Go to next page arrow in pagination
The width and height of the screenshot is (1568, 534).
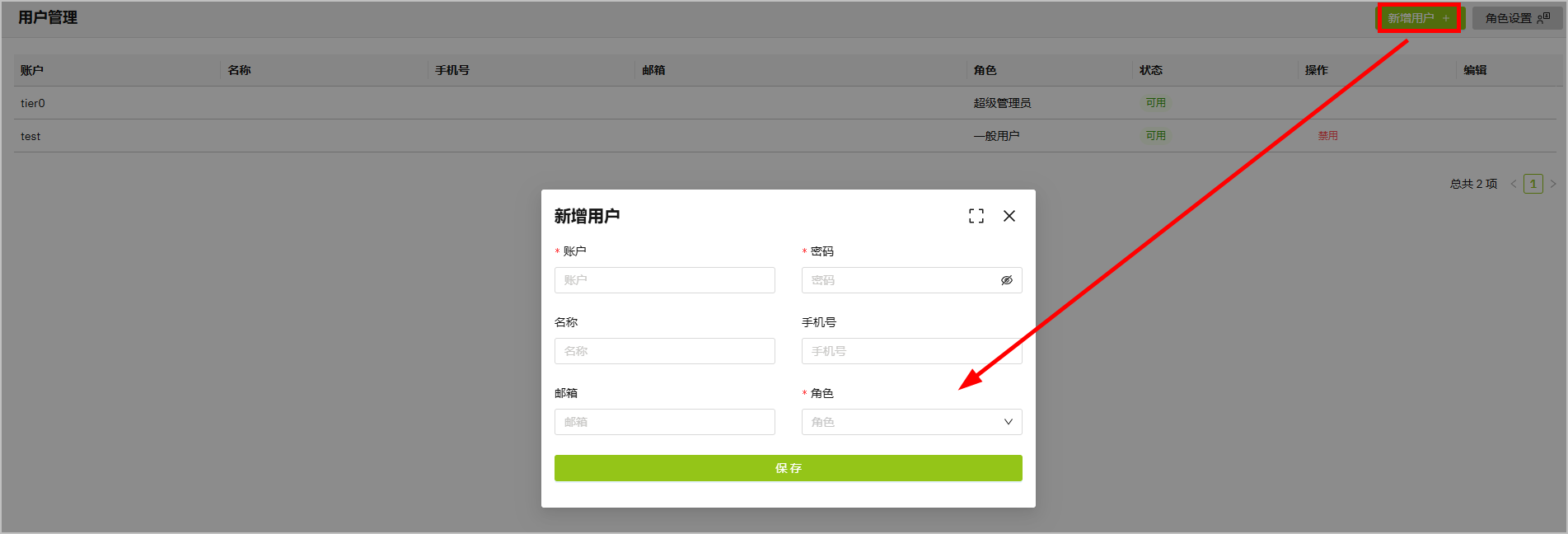coord(1553,184)
